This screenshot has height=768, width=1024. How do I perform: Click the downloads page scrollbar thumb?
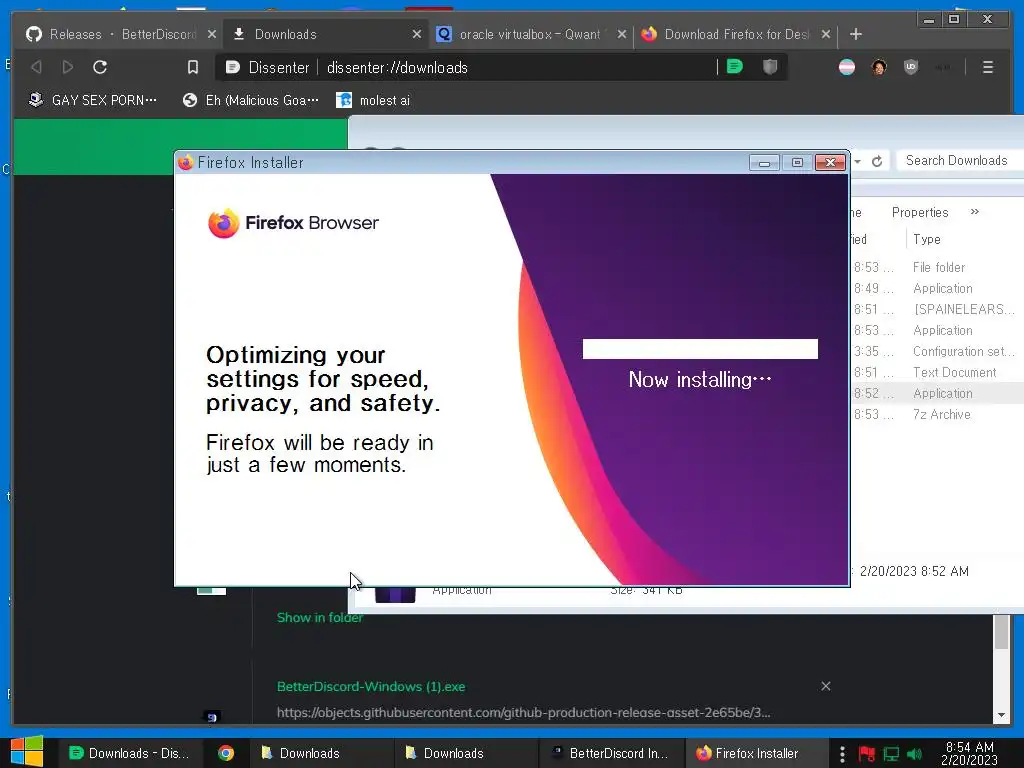(x=1001, y=632)
